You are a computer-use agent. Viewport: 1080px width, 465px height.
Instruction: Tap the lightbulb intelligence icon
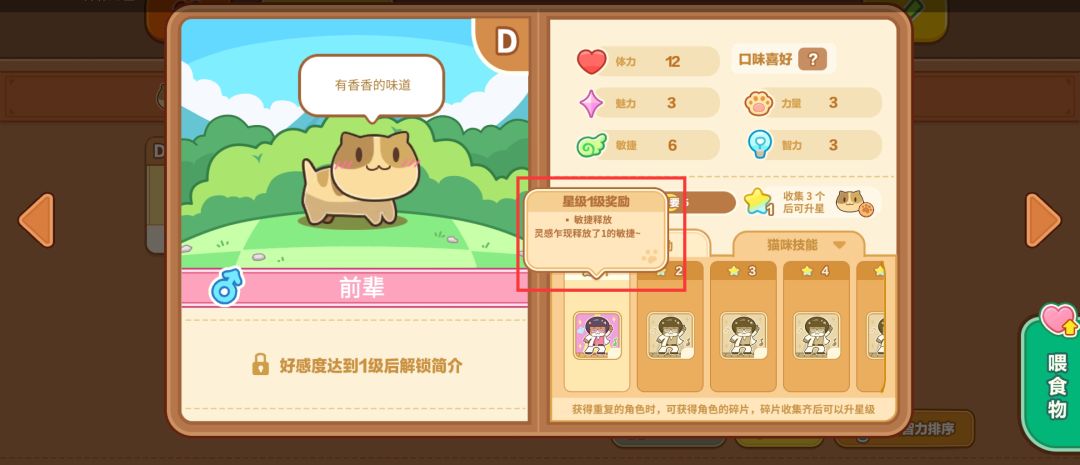tap(759, 145)
